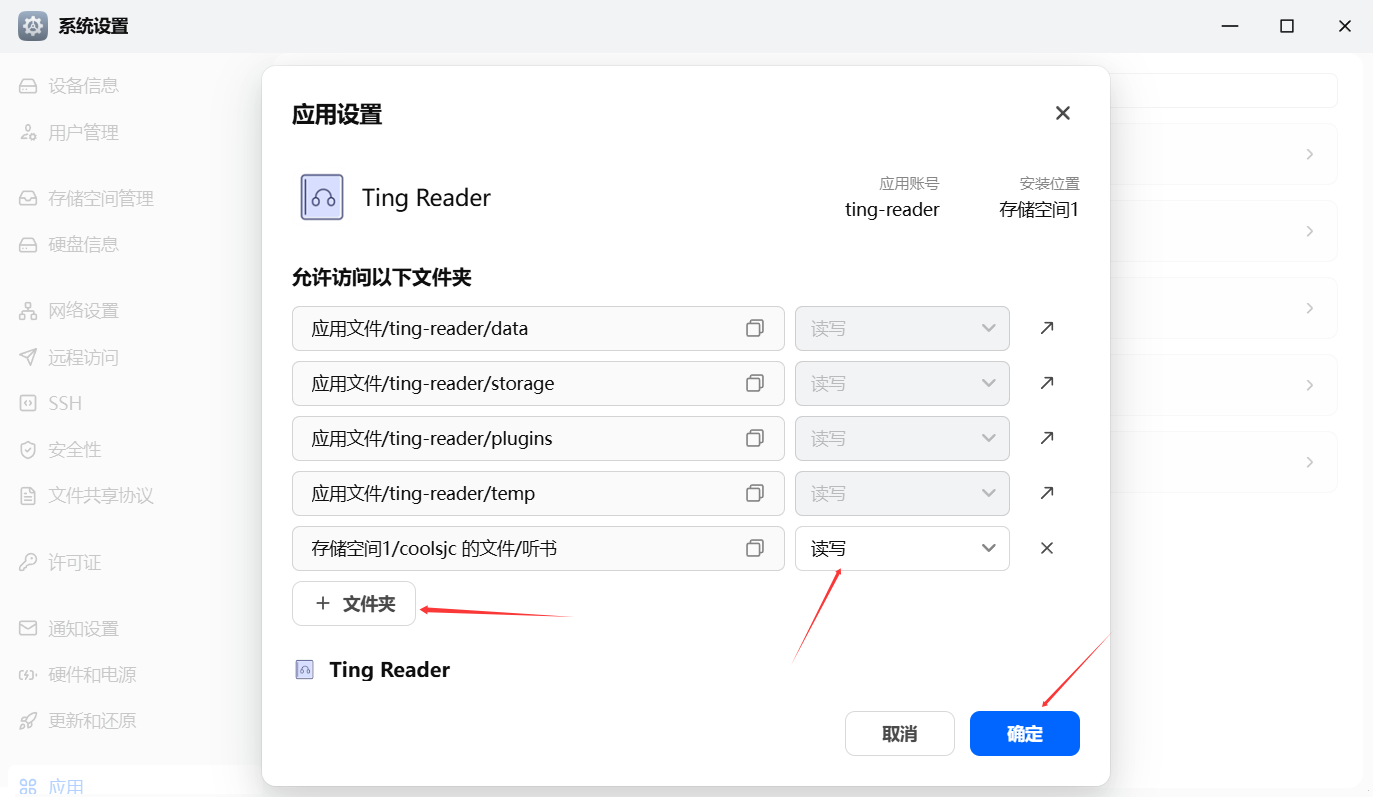Copy path 应用文件/ting-reader/temp
Viewport: 1373px width, 797px height.
755,493
